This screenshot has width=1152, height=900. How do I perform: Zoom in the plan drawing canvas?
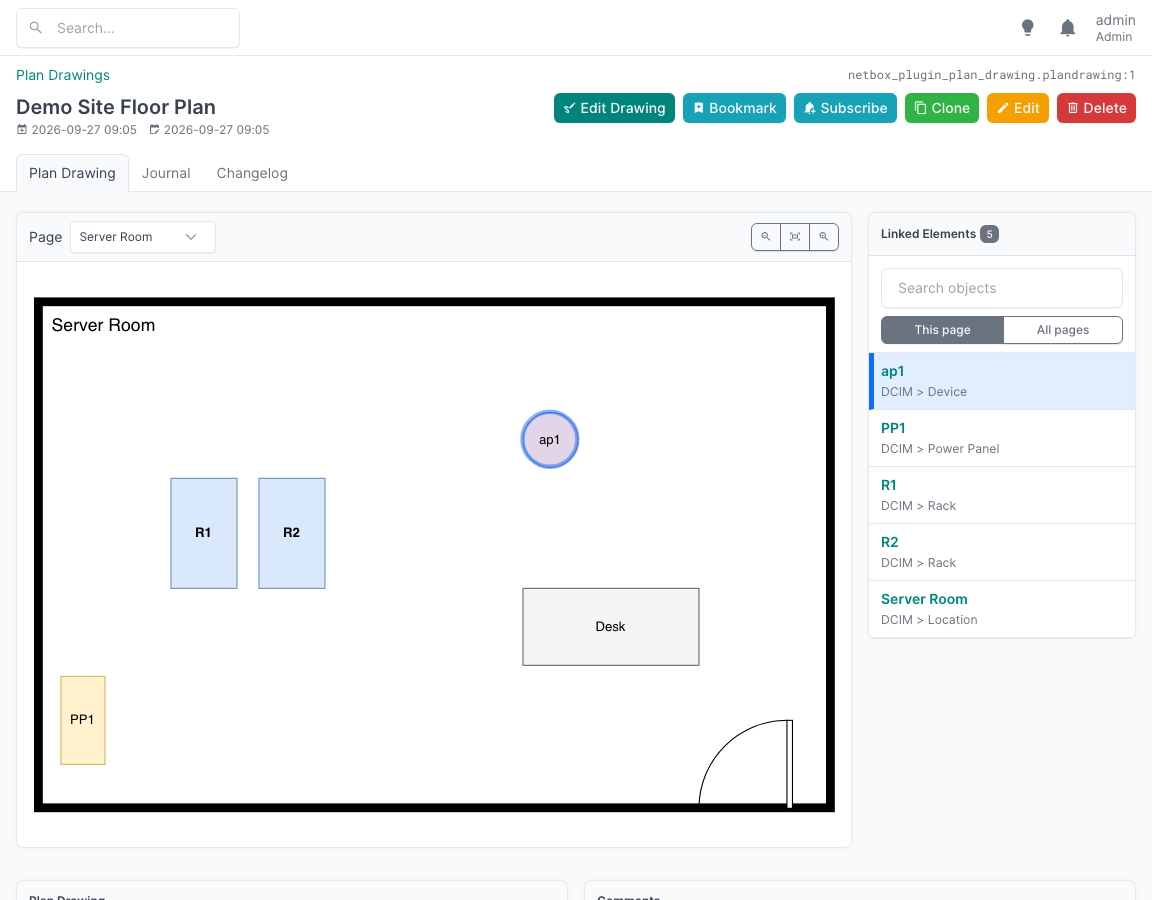click(x=824, y=237)
